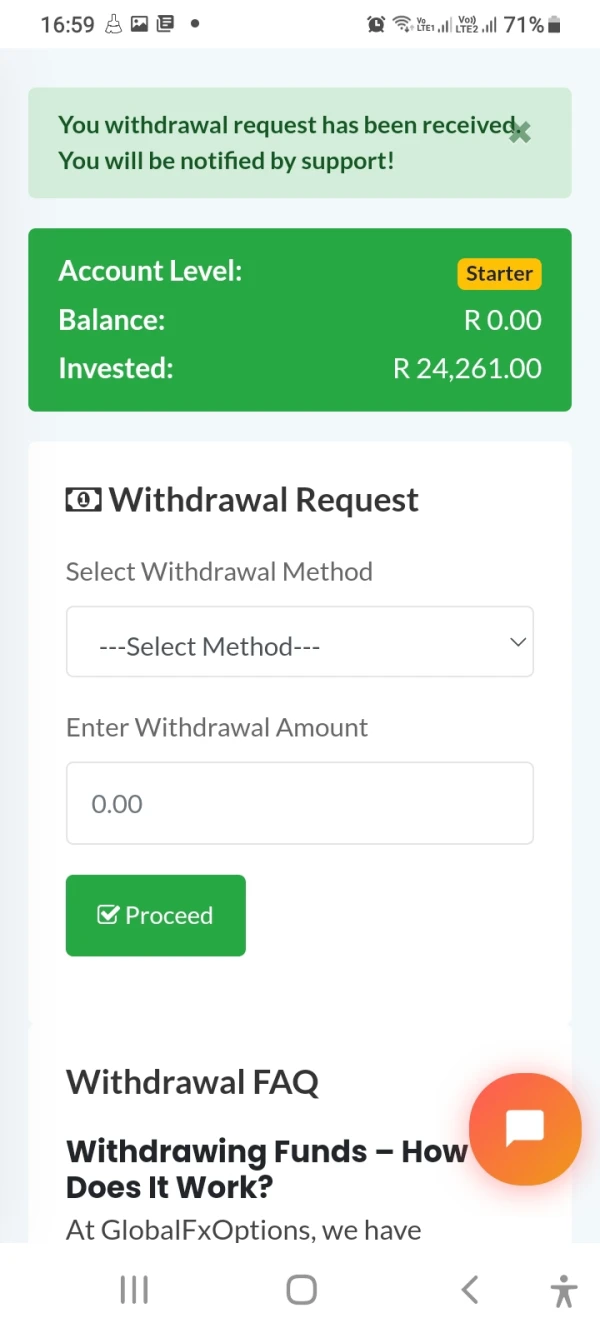Tap the accessibility figure icon
The image size is (600, 1333).
[x=564, y=1291]
